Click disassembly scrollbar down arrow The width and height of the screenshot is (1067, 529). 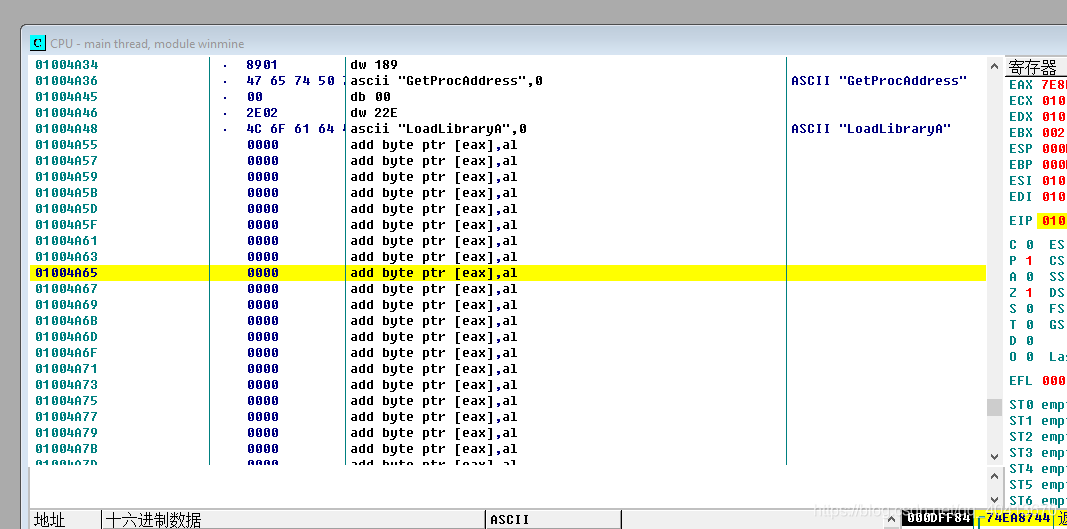point(994,456)
